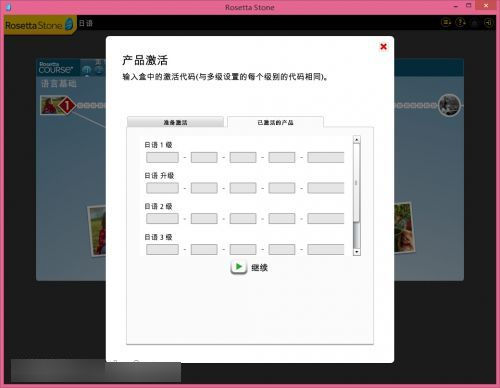Screen dimensions: 500x388
Task: Select the 已激活的产品 tab
Action: [x=275, y=122]
